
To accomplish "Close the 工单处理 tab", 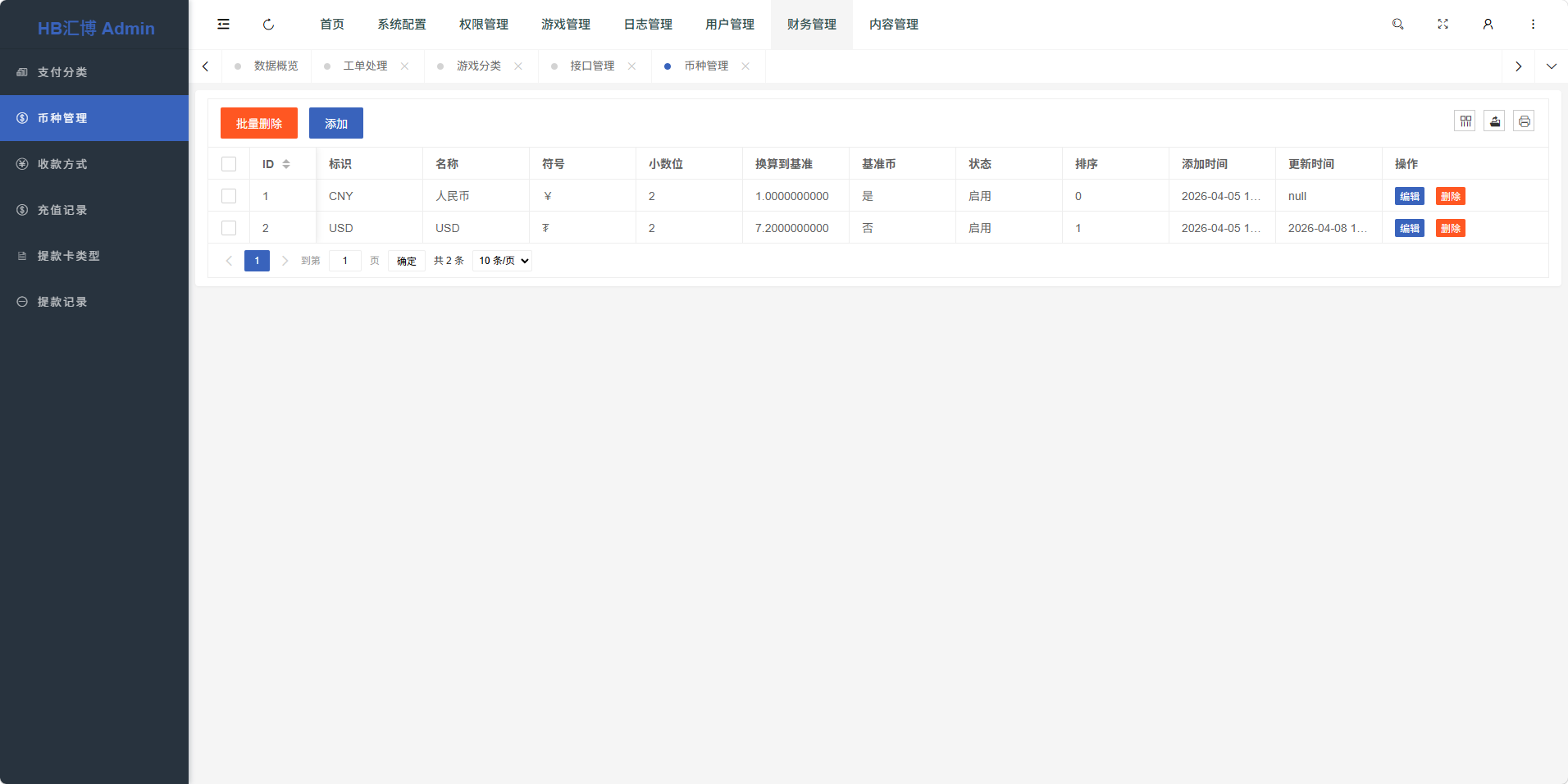I will click(x=405, y=66).
